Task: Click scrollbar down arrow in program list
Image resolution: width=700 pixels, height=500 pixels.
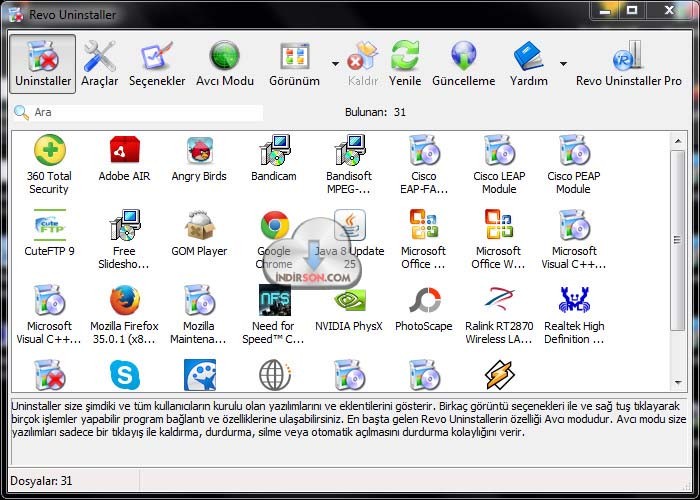Action: [678, 383]
